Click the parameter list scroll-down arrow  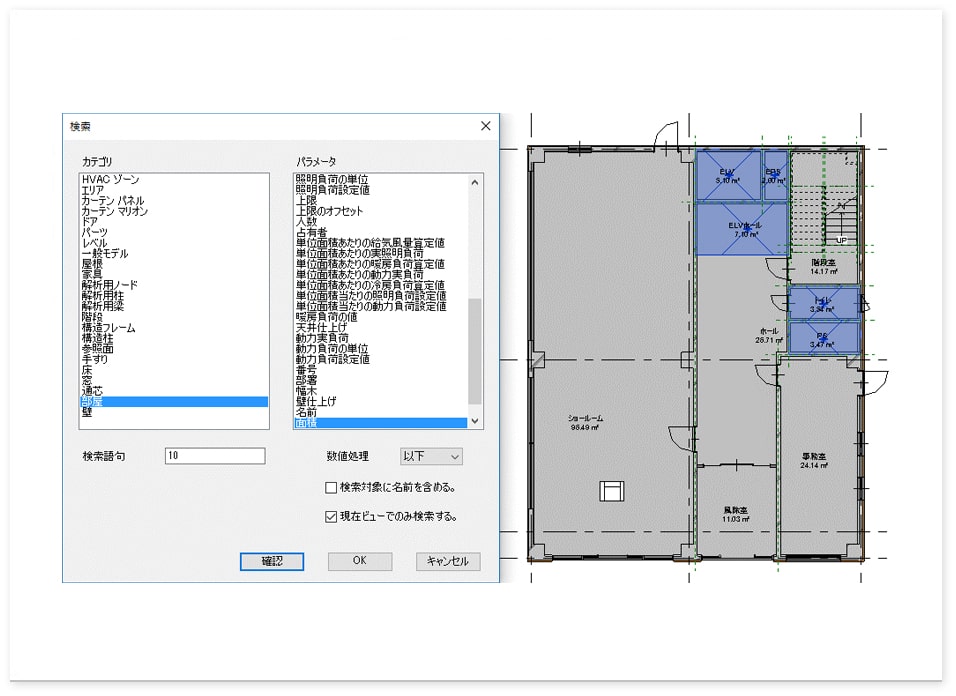(475, 422)
